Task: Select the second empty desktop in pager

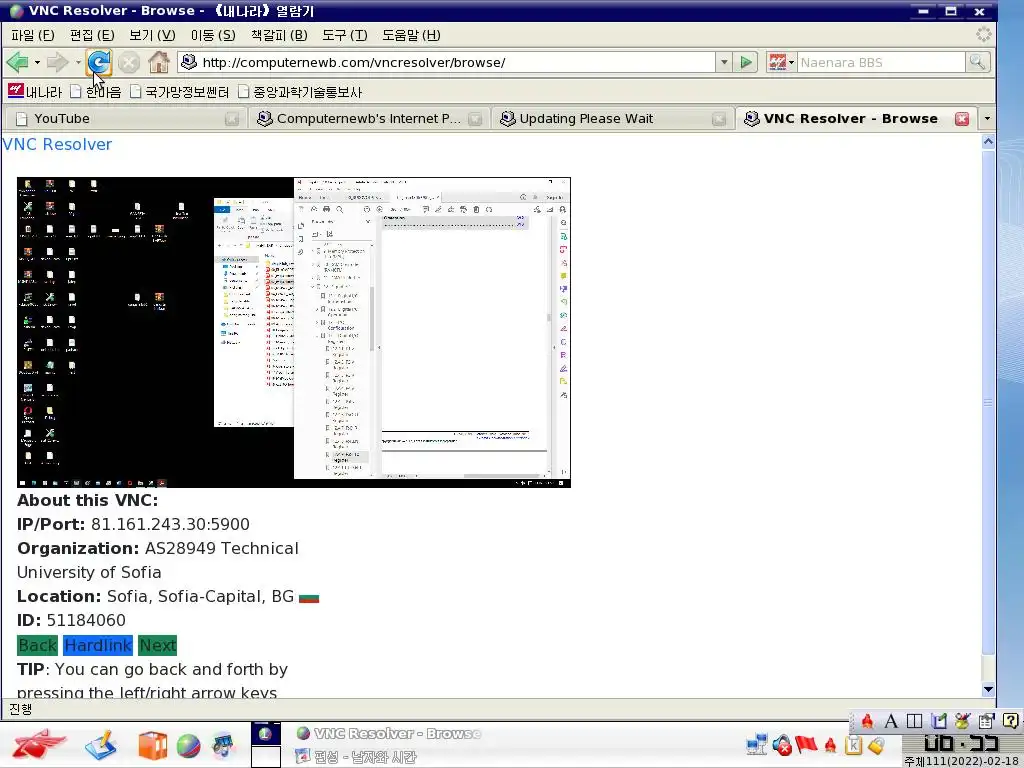Action: pos(266,756)
